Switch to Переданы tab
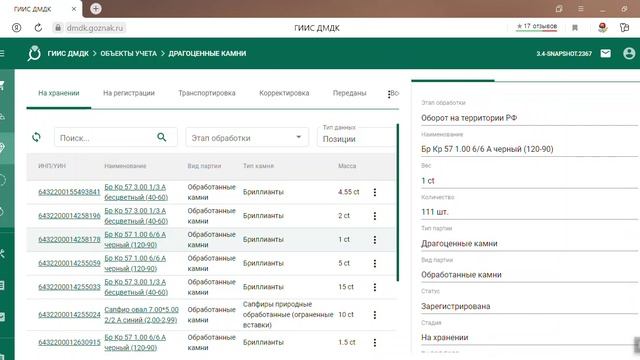The height and width of the screenshot is (360, 640). click(x=349, y=93)
